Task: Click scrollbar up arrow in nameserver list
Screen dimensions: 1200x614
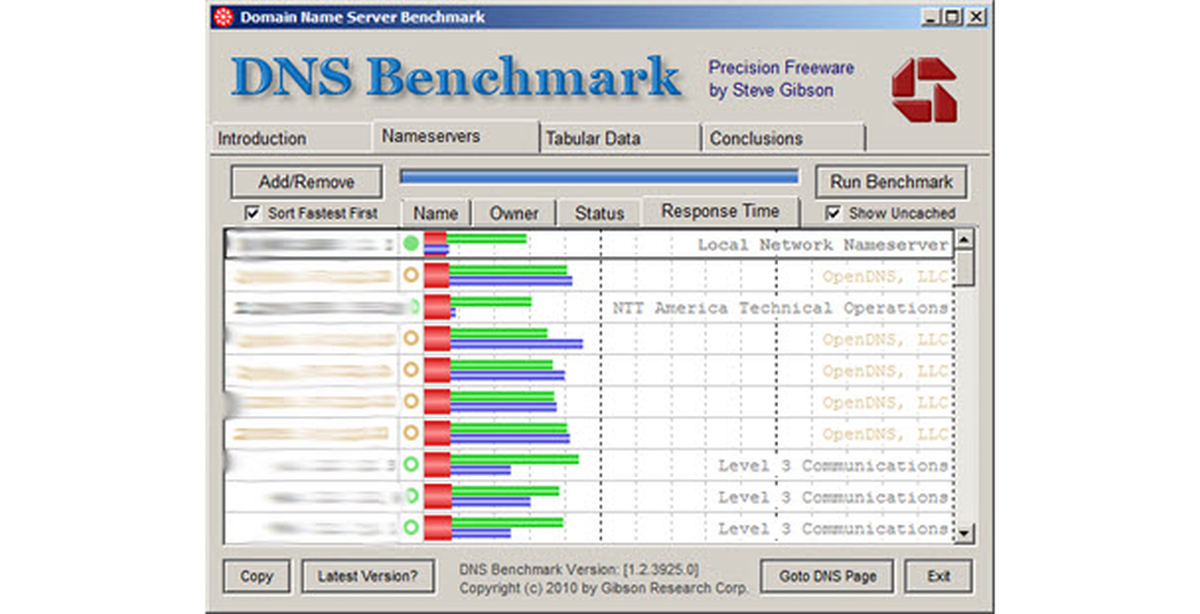Action: tap(964, 240)
